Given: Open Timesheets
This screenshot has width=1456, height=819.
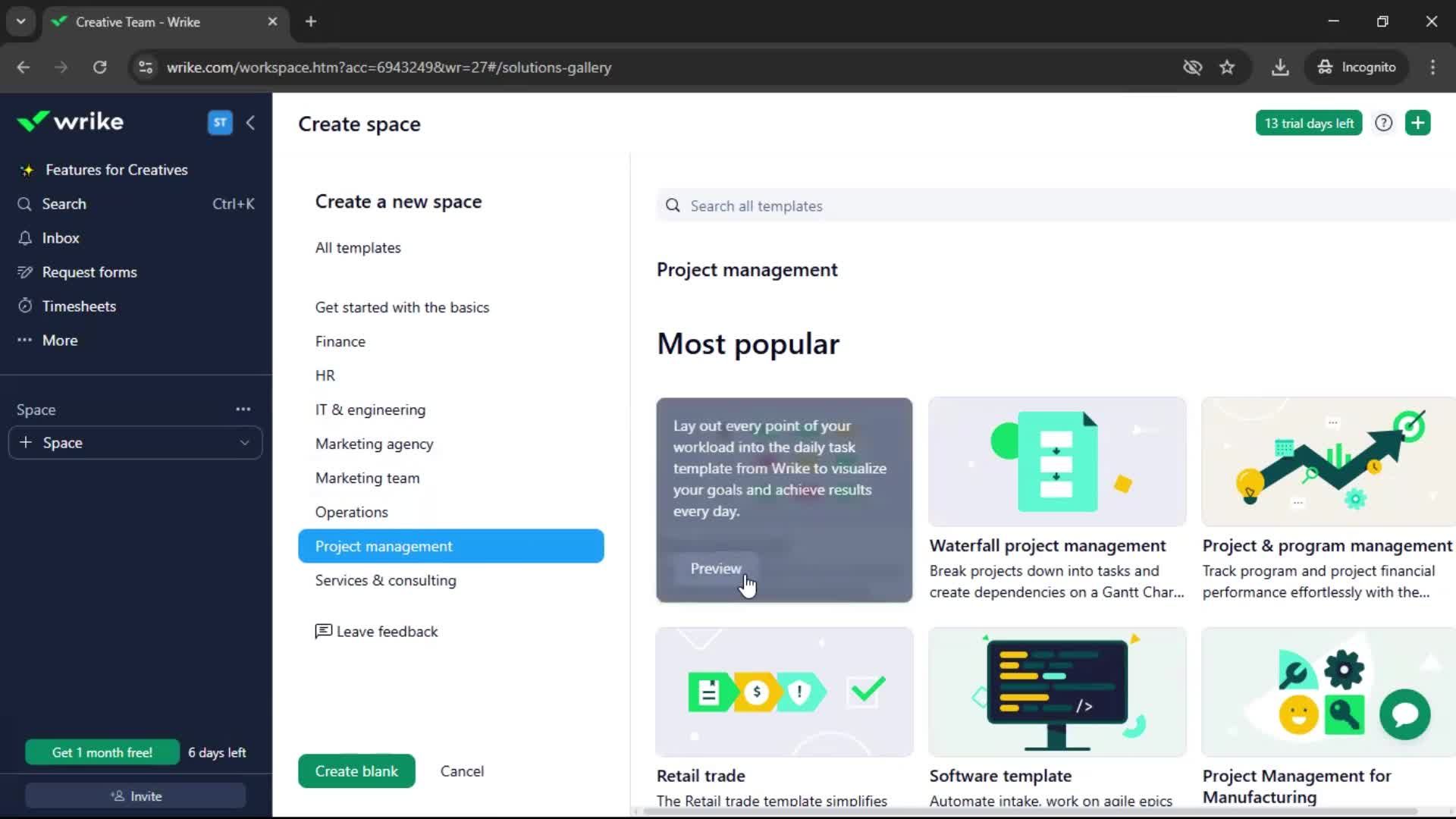Looking at the screenshot, I should coord(79,306).
